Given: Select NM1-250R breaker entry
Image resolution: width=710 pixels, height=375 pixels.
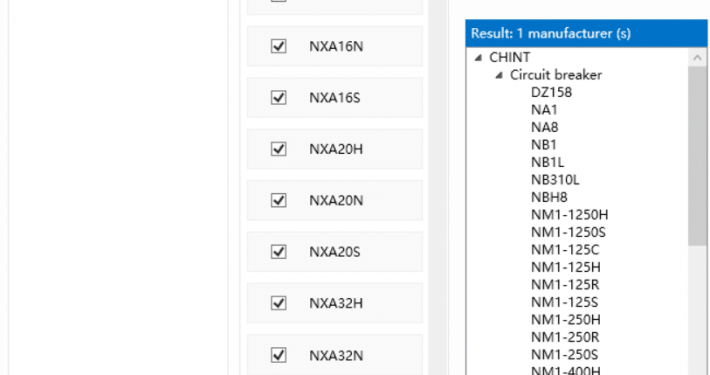Looking at the screenshot, I should [x=565, y=337].
